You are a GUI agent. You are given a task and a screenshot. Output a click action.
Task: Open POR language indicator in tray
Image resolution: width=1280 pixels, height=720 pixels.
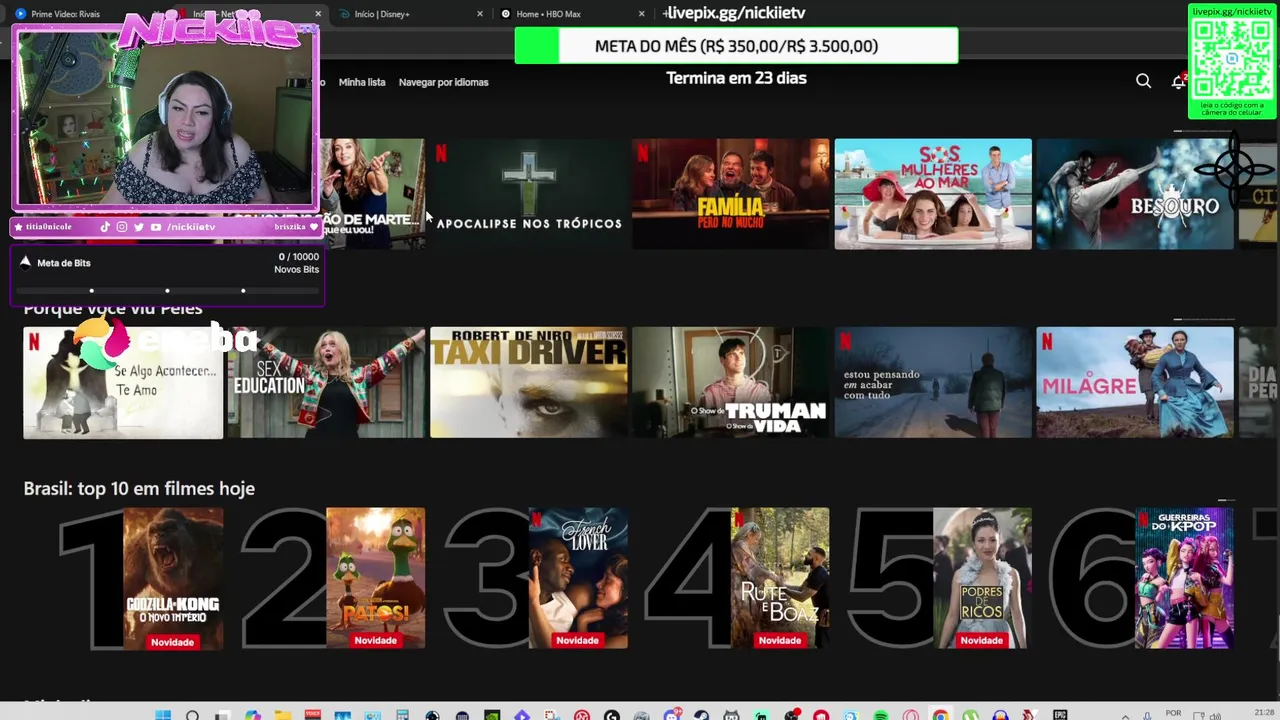(1174, 713)
